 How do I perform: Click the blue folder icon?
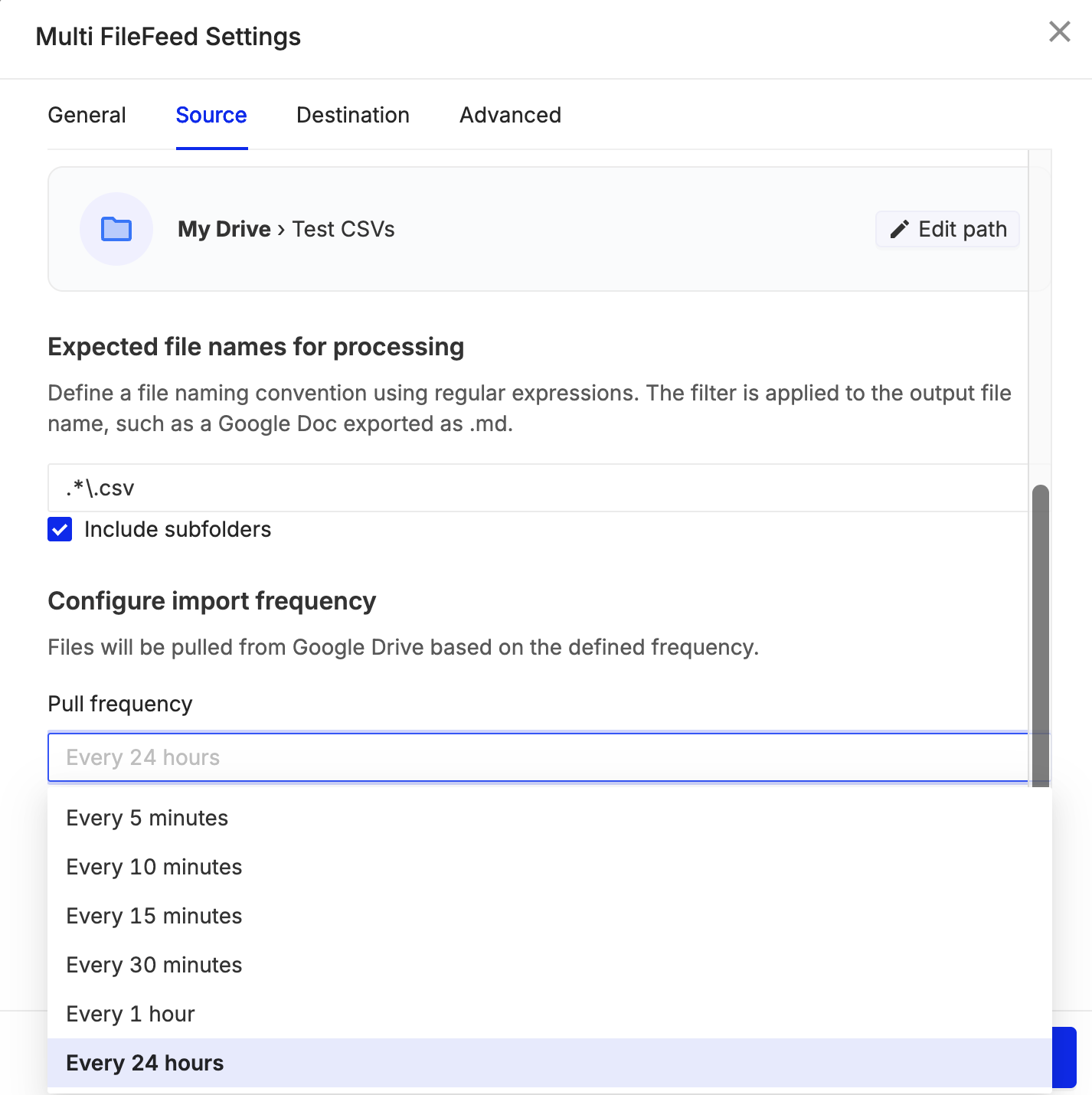point(116,229)
